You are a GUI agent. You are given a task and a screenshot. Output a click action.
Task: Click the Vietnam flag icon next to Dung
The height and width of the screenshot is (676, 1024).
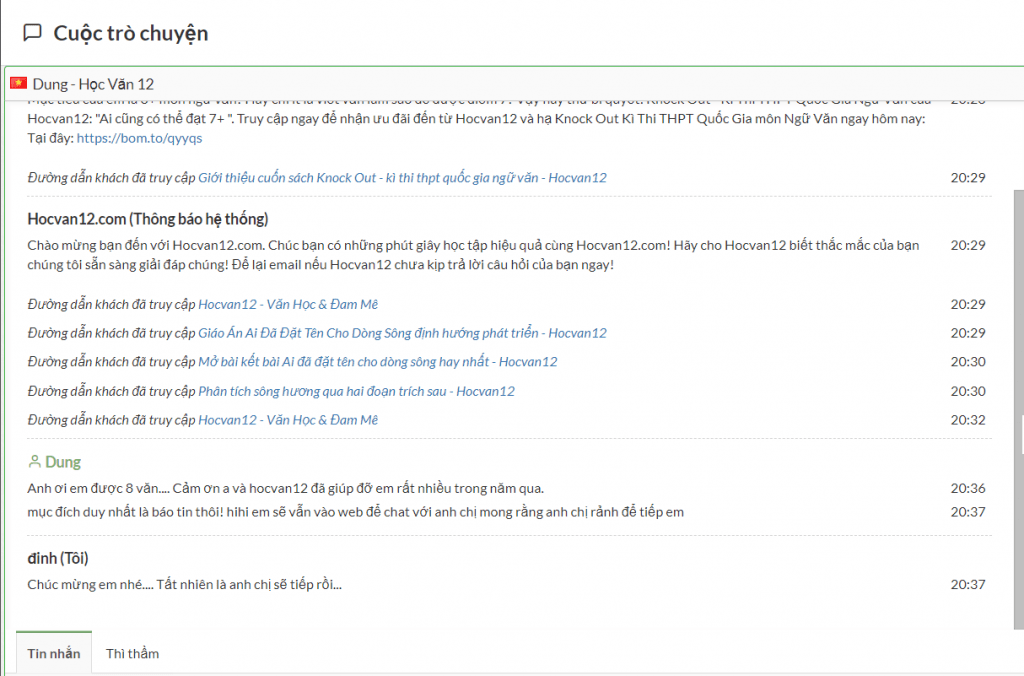tap(18, 83)
